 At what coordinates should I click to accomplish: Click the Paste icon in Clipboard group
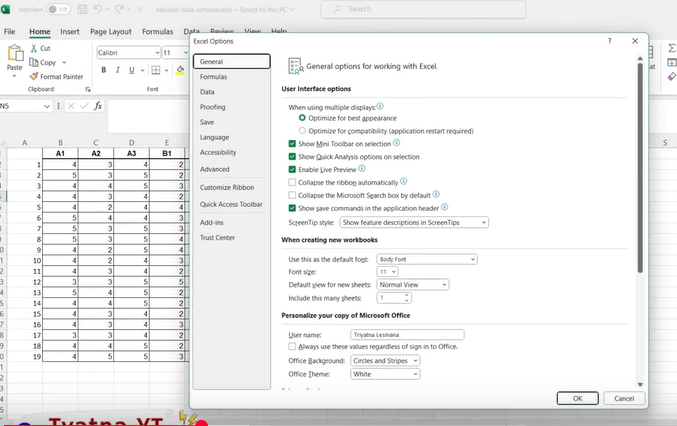click(x=14, y=55)
